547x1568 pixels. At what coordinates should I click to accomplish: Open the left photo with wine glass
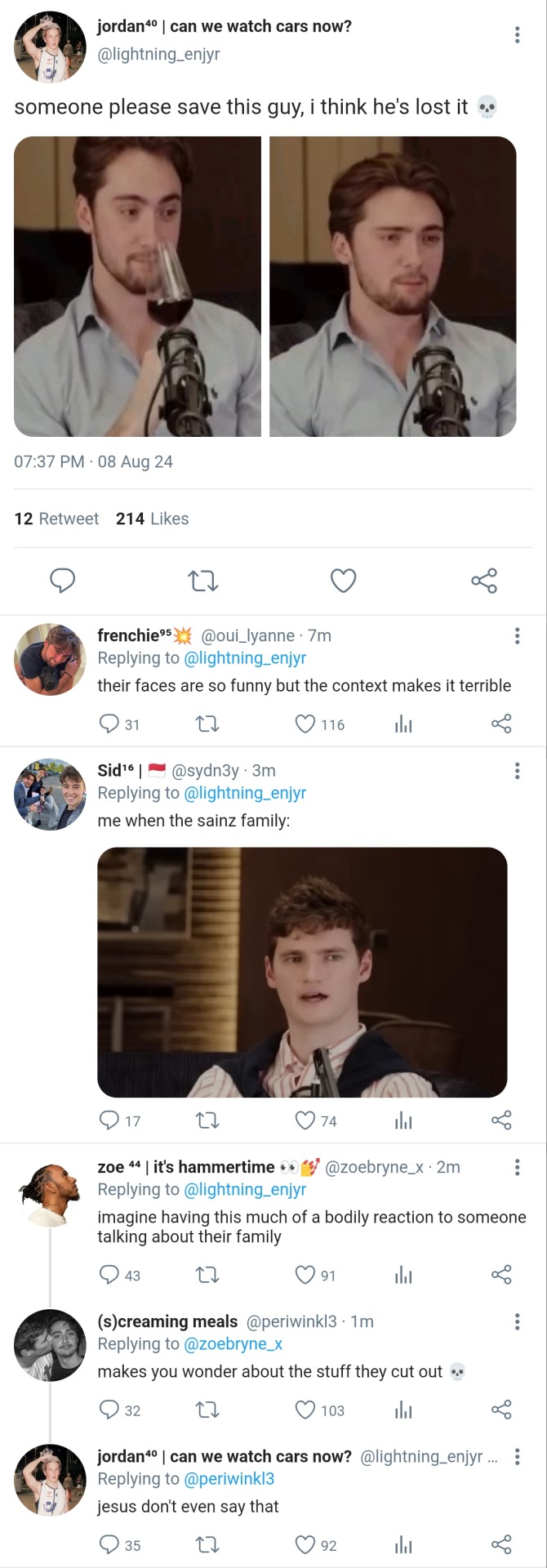[137, 286]
